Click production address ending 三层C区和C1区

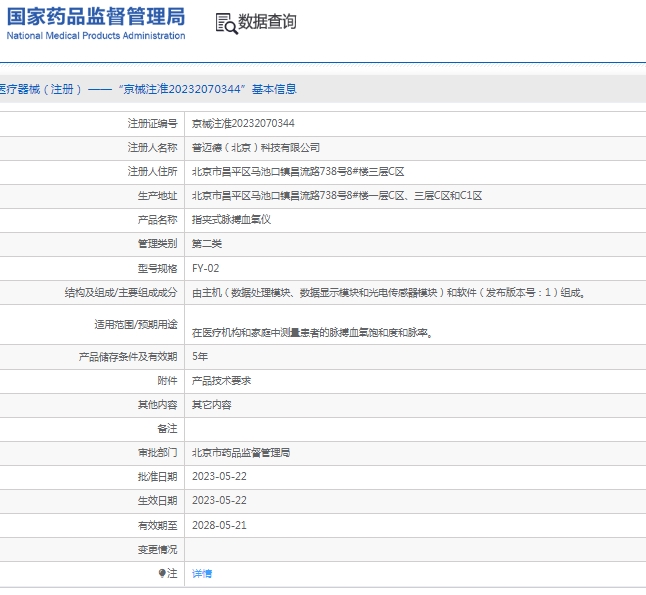pos(337,195)
